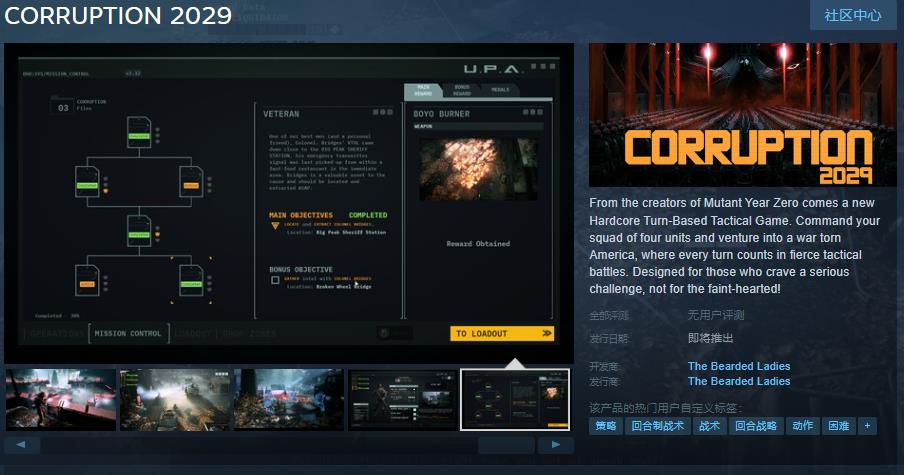Open the fourth thumbnail showing loadout screen

[x=402, y=399]
